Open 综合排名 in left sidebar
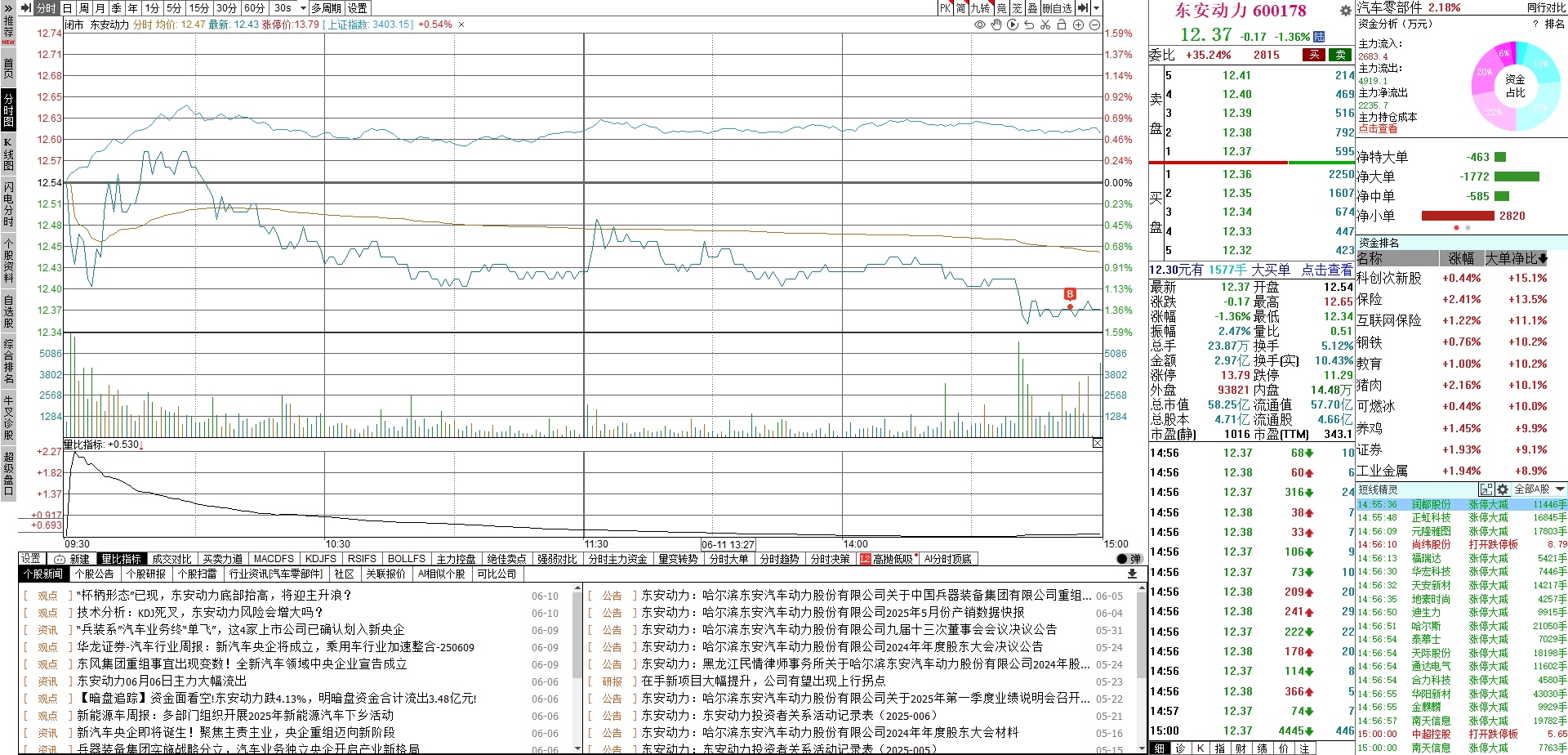 tap(8, 361)
